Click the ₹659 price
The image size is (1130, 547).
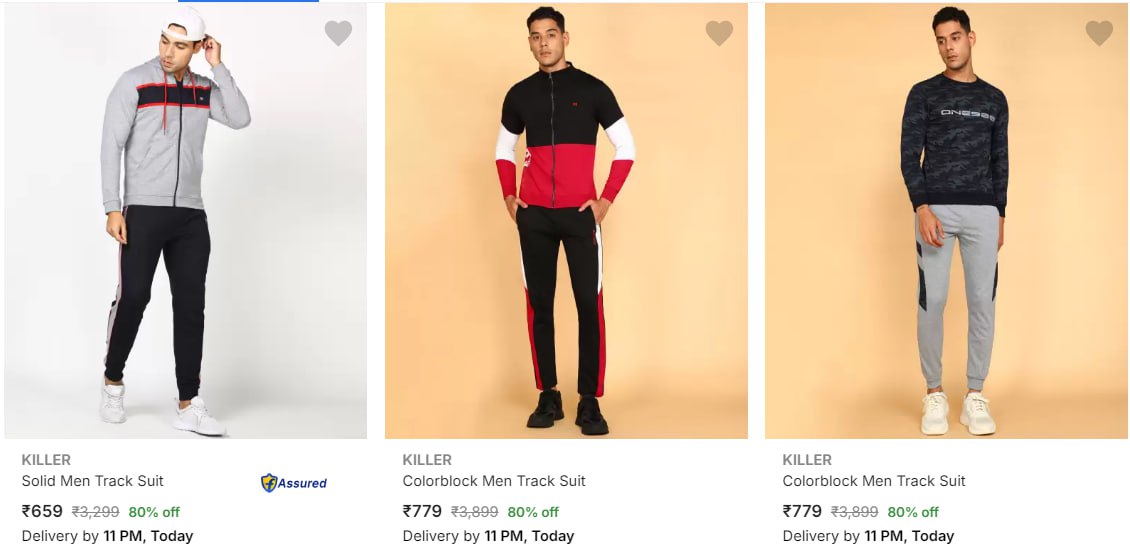click(42, 511)
